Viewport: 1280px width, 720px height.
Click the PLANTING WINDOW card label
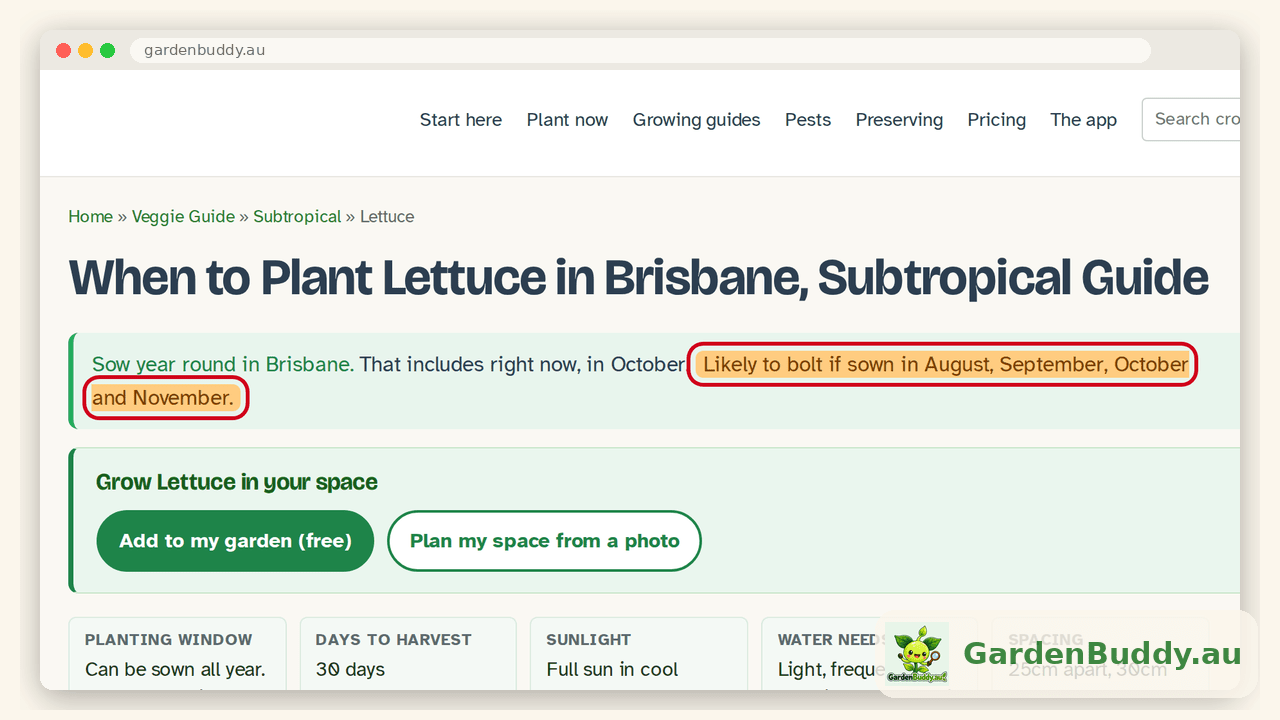tap(168, 640)
